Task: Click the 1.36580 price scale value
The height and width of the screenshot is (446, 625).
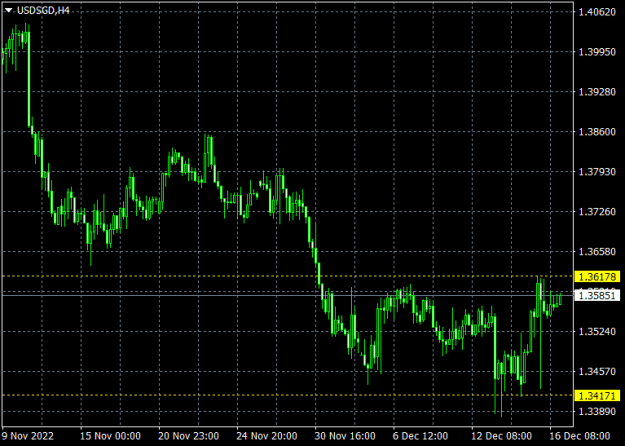Action: (597, 252)
